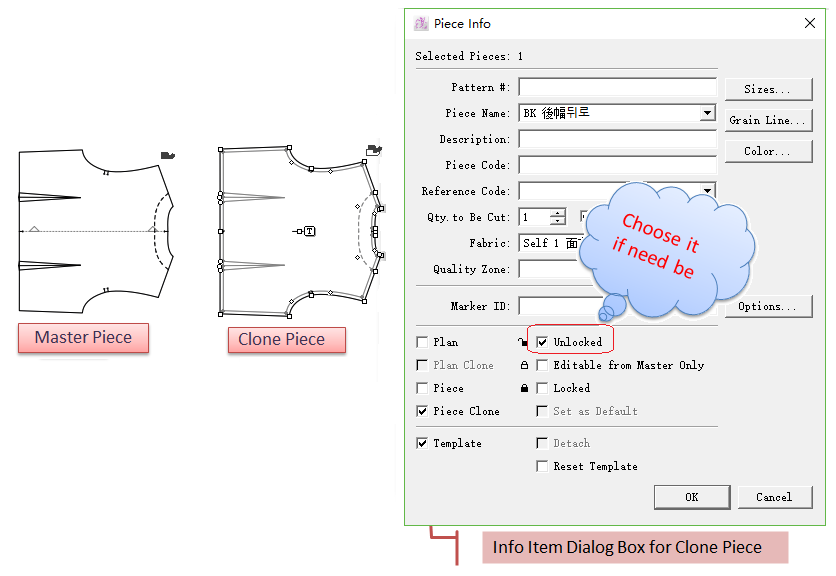Toggle the Piece Clone checkbox
Viewport: 836px width, 576px height.
422,411
